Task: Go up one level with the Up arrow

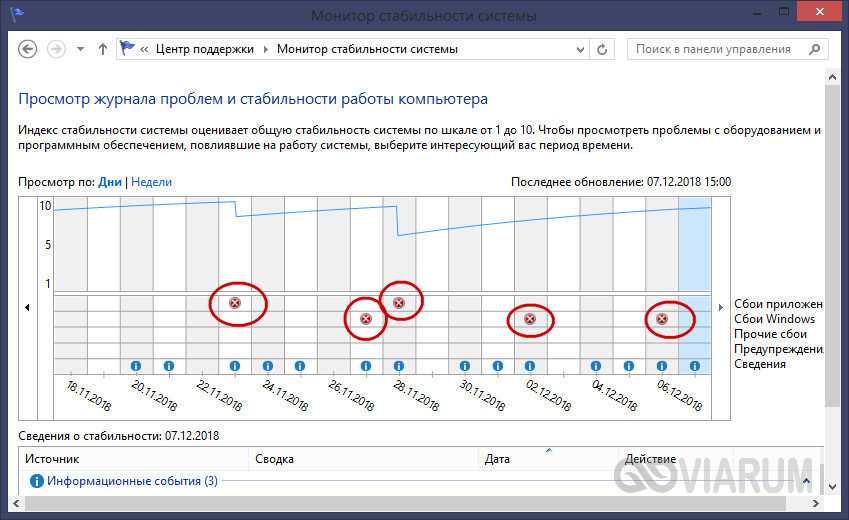Action: (x=102, y=49)
